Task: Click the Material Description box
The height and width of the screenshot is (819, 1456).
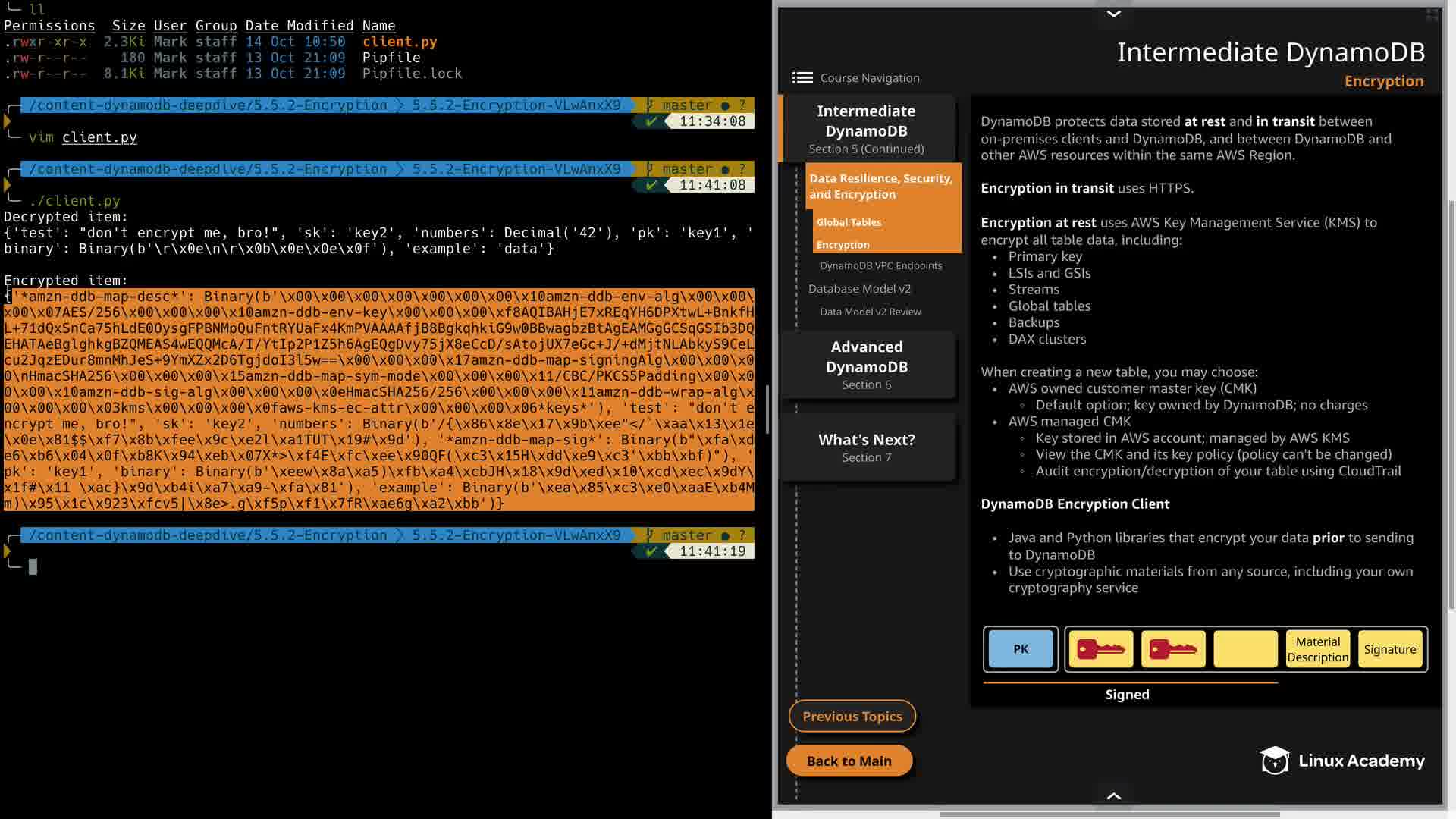Action: click(1317, 650)
